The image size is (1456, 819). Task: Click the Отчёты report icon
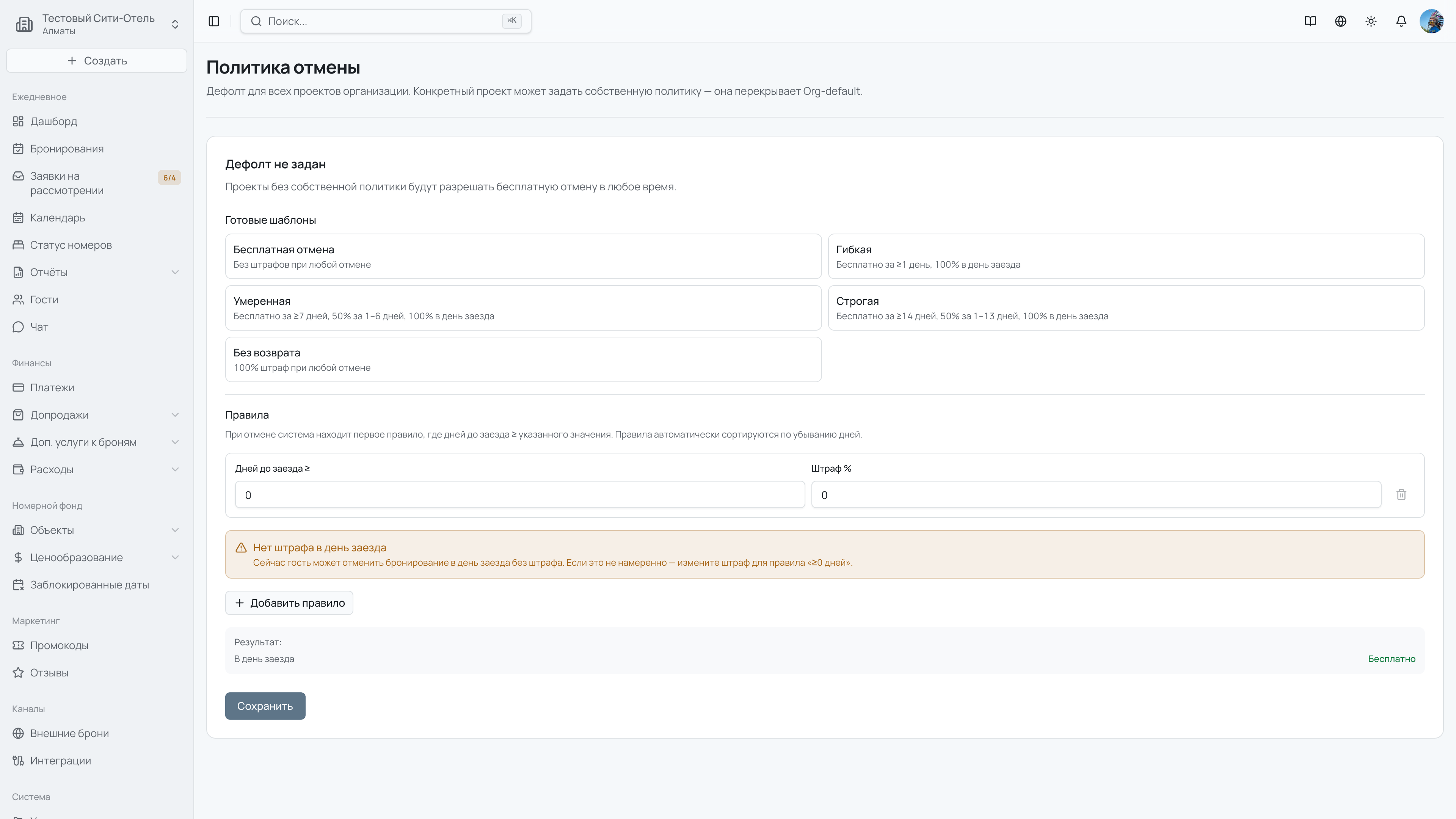tap(18, 273)
